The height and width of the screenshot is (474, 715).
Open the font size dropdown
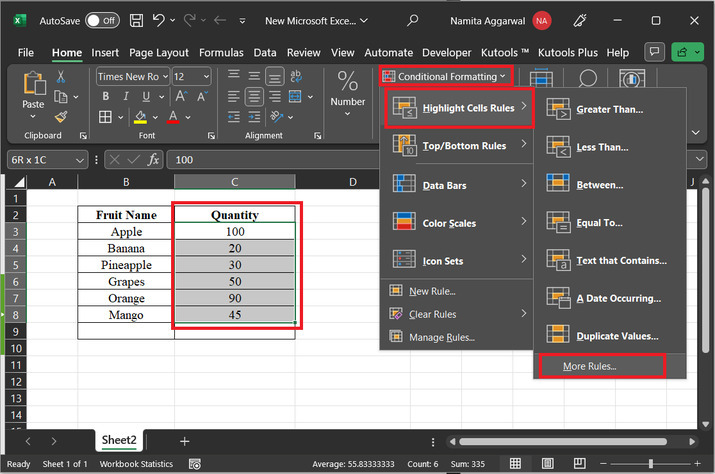coord(207,76)
